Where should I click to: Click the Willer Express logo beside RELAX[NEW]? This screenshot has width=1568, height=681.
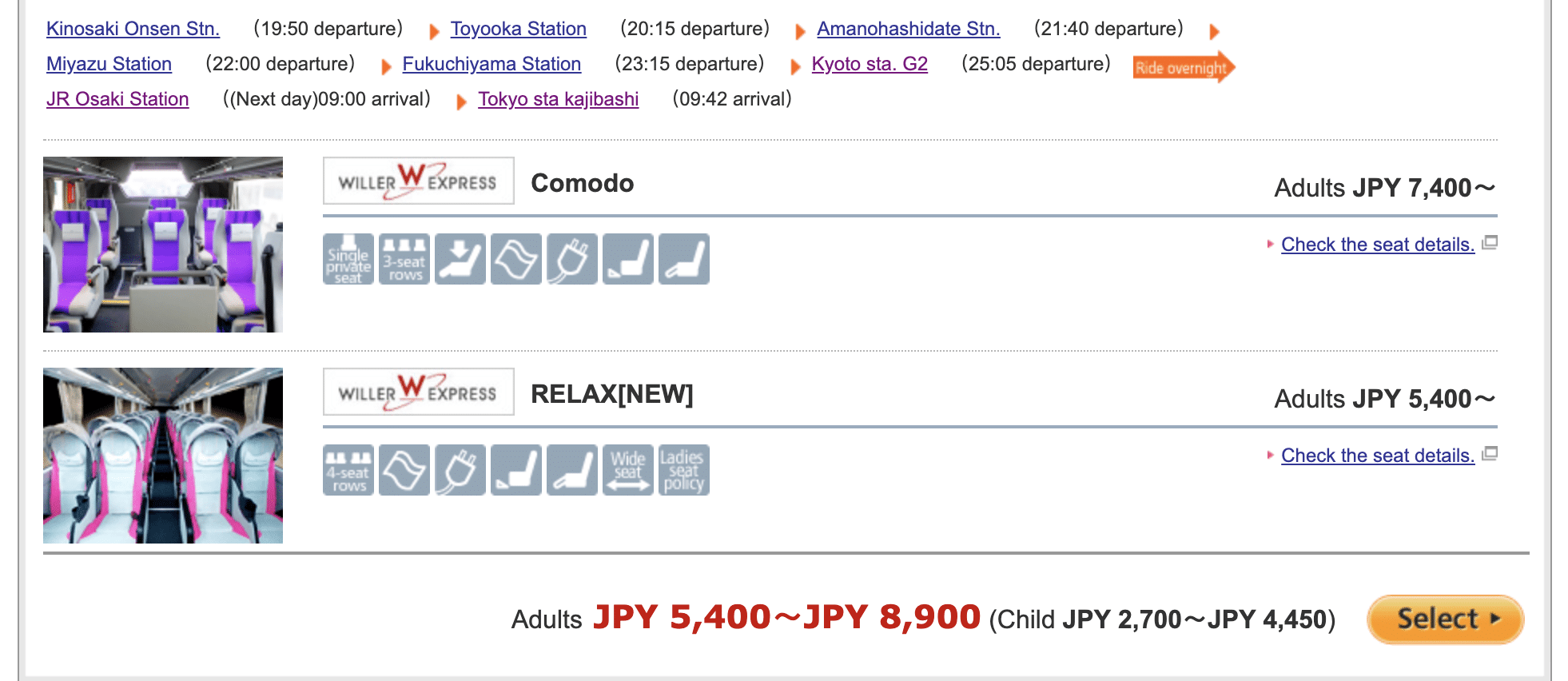click(x=419, y=392)
